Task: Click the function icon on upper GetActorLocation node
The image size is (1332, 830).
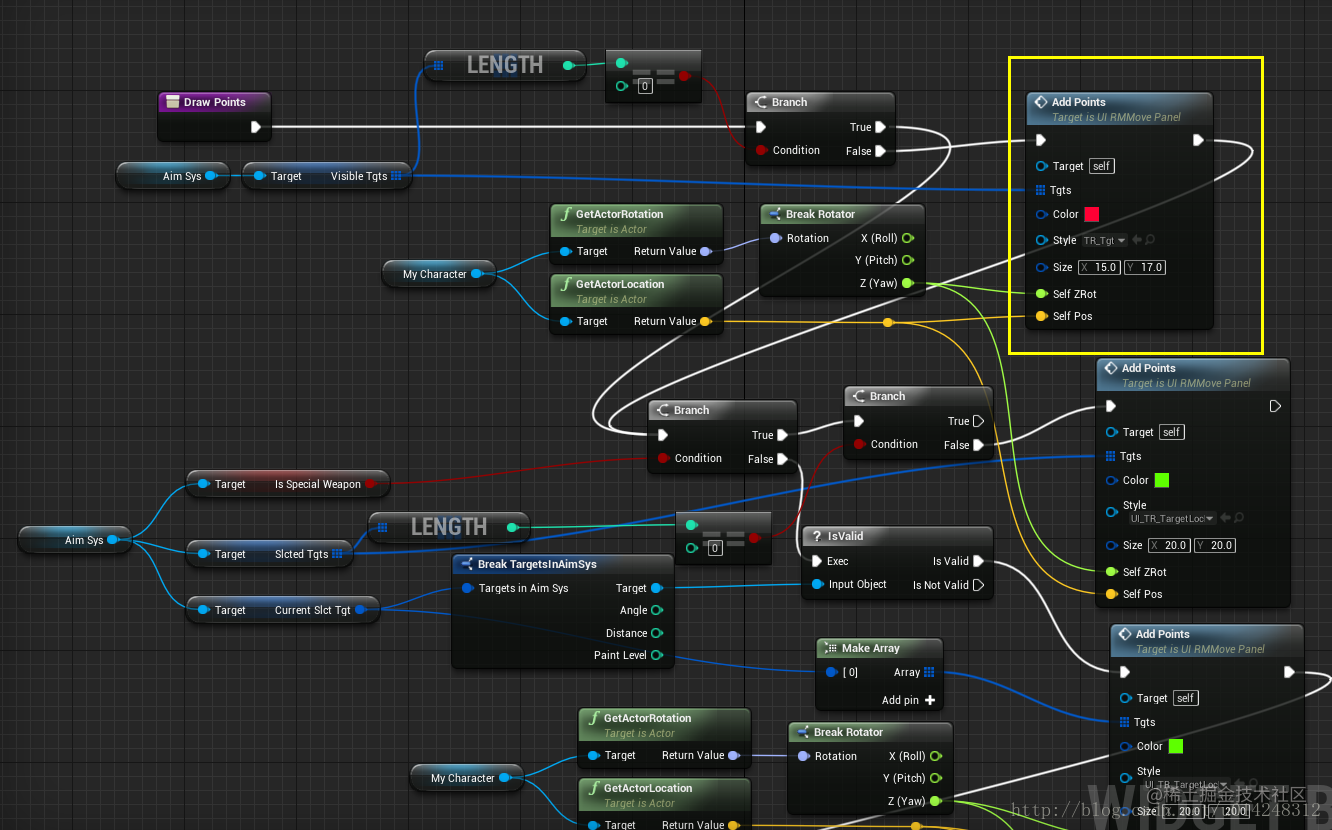Action: tap(566, 284)
